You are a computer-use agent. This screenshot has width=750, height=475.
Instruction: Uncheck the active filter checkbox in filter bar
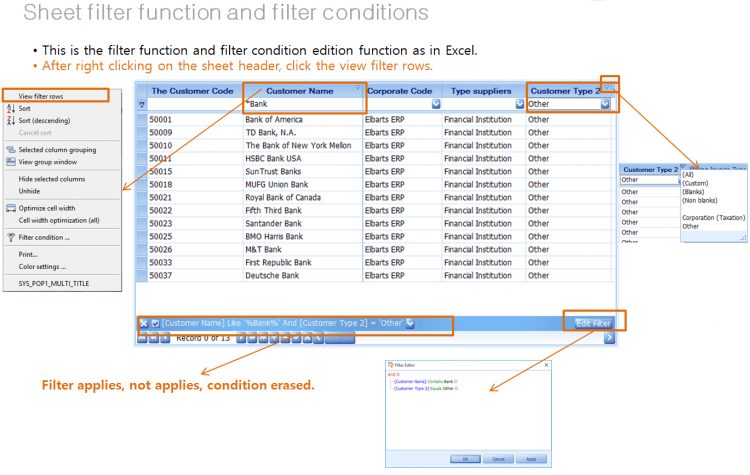pyautogui.click(x=155, y=323)
